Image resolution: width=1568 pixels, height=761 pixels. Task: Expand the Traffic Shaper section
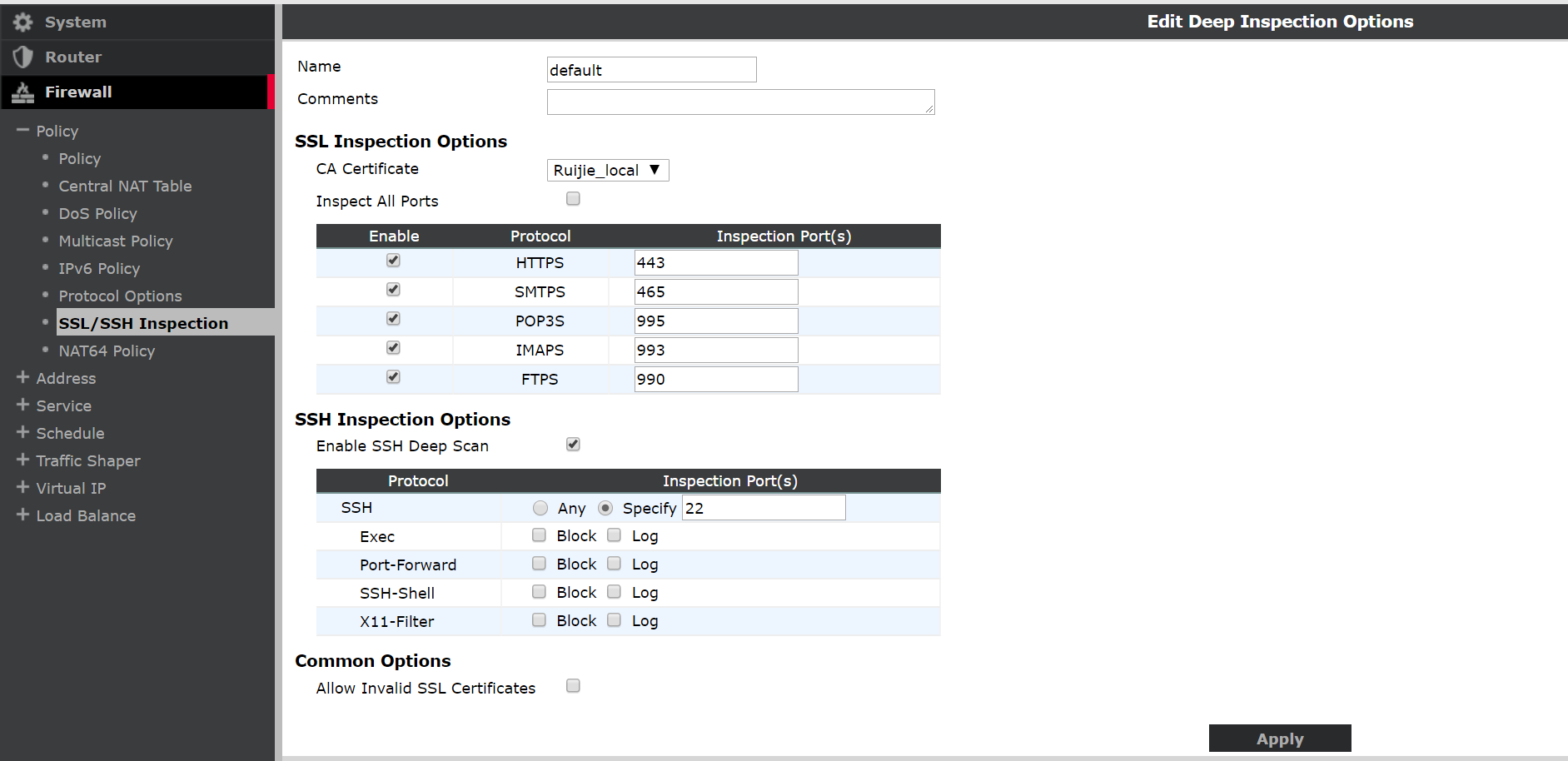22,460
